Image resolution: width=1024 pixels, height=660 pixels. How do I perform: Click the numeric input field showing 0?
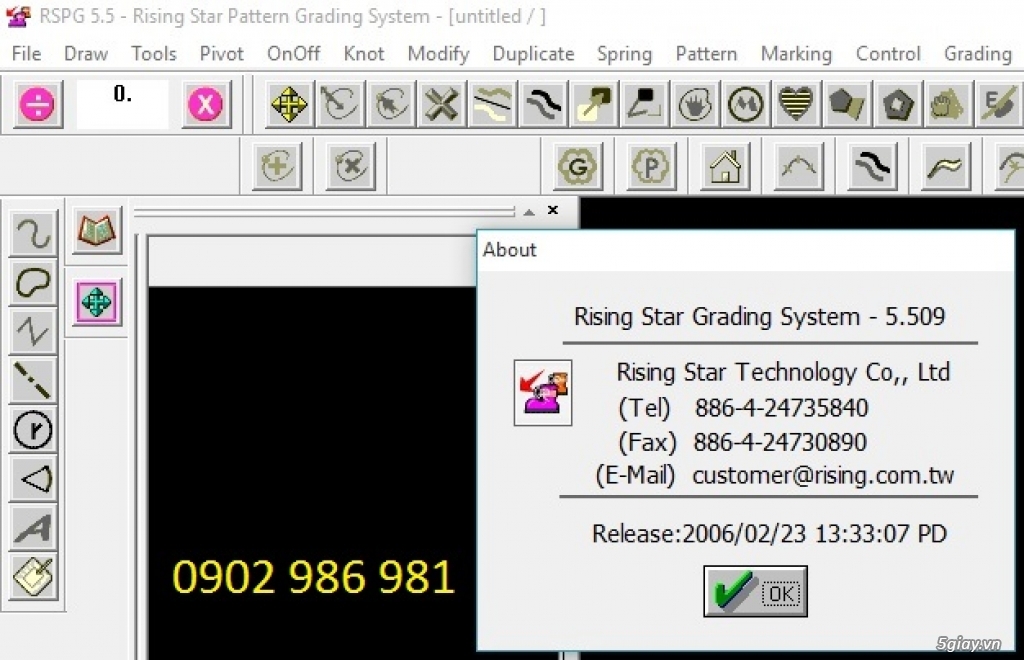click(x=122, y=103)
